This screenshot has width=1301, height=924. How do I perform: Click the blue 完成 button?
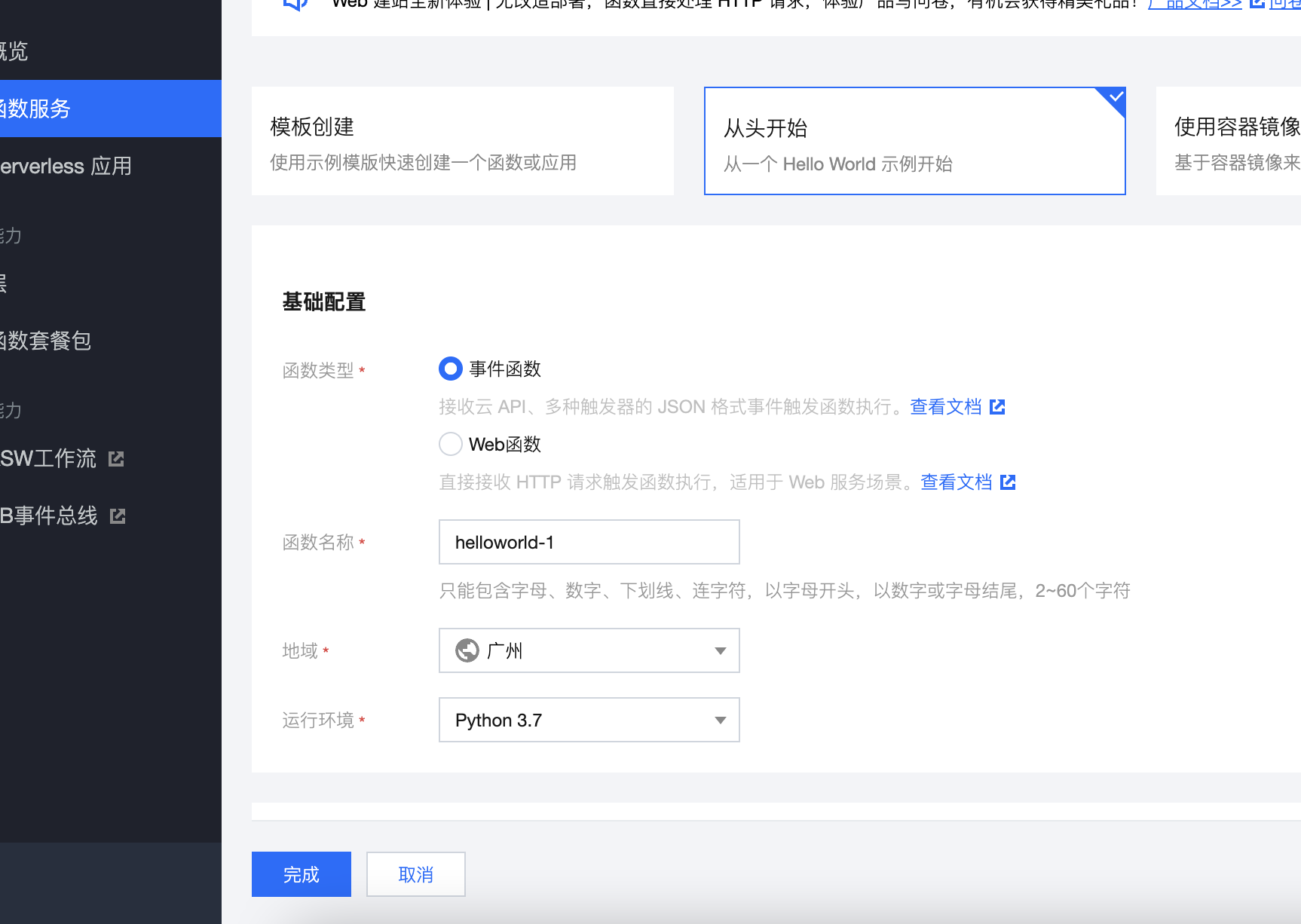pyautogui.click(x=301, y=874)
